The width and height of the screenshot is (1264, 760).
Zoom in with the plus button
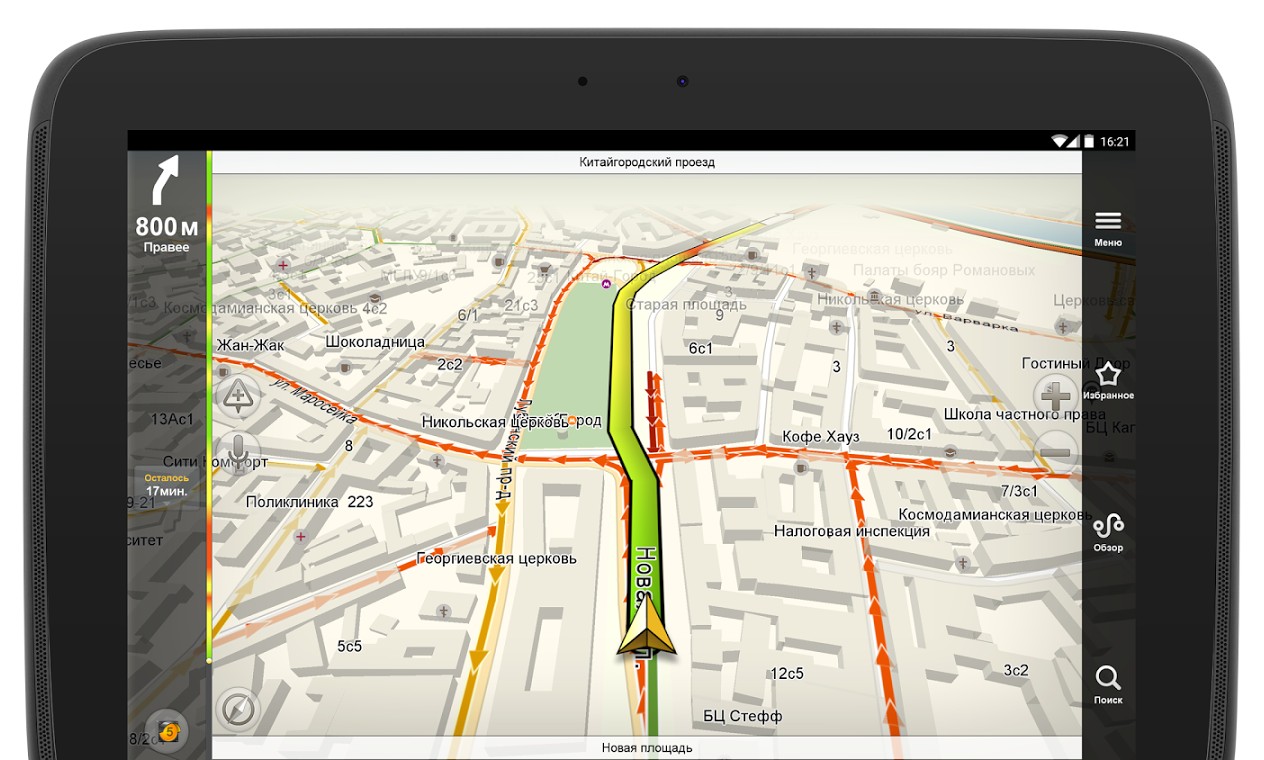1056,394
